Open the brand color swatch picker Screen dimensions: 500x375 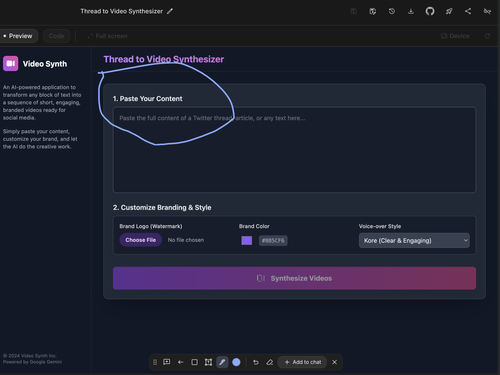247,240
